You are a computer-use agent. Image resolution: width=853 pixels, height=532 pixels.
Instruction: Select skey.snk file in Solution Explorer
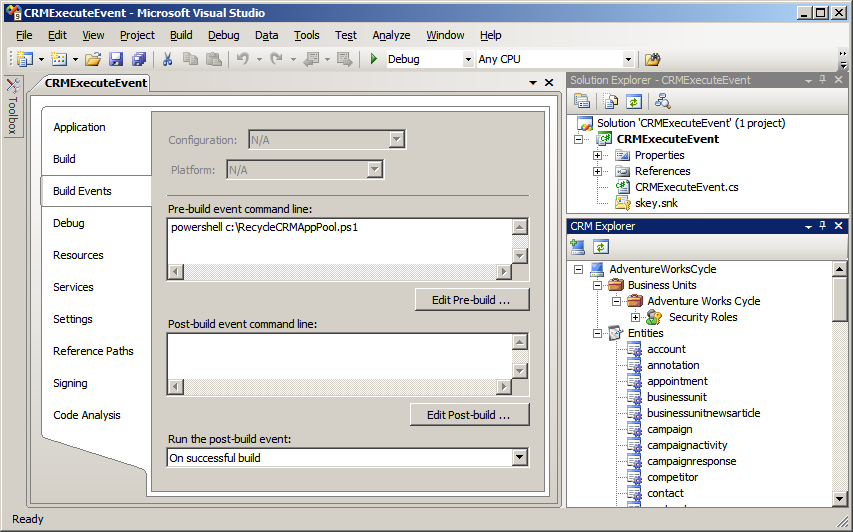coord(656,203)
